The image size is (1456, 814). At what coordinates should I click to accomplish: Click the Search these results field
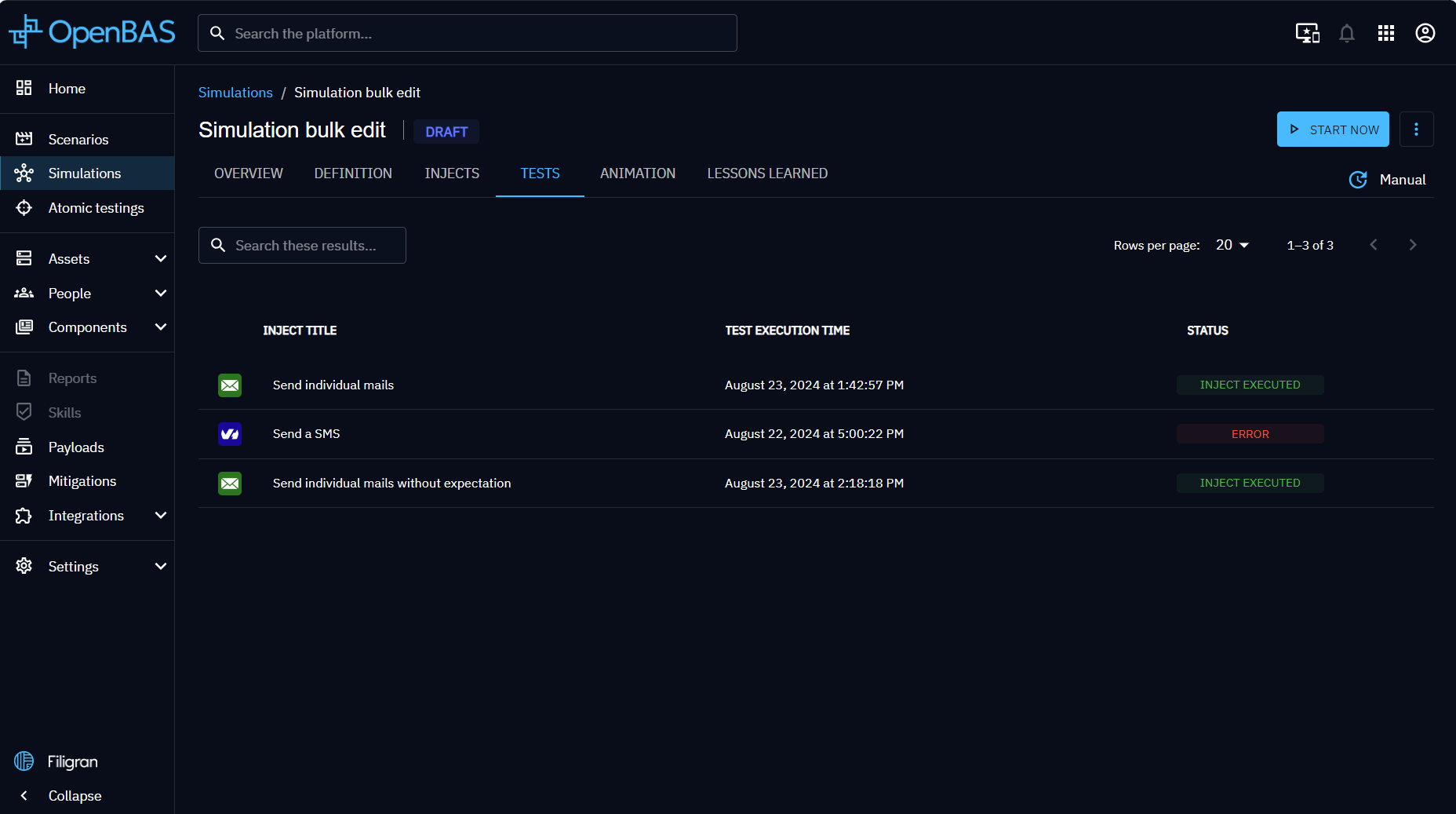[303, 246]
